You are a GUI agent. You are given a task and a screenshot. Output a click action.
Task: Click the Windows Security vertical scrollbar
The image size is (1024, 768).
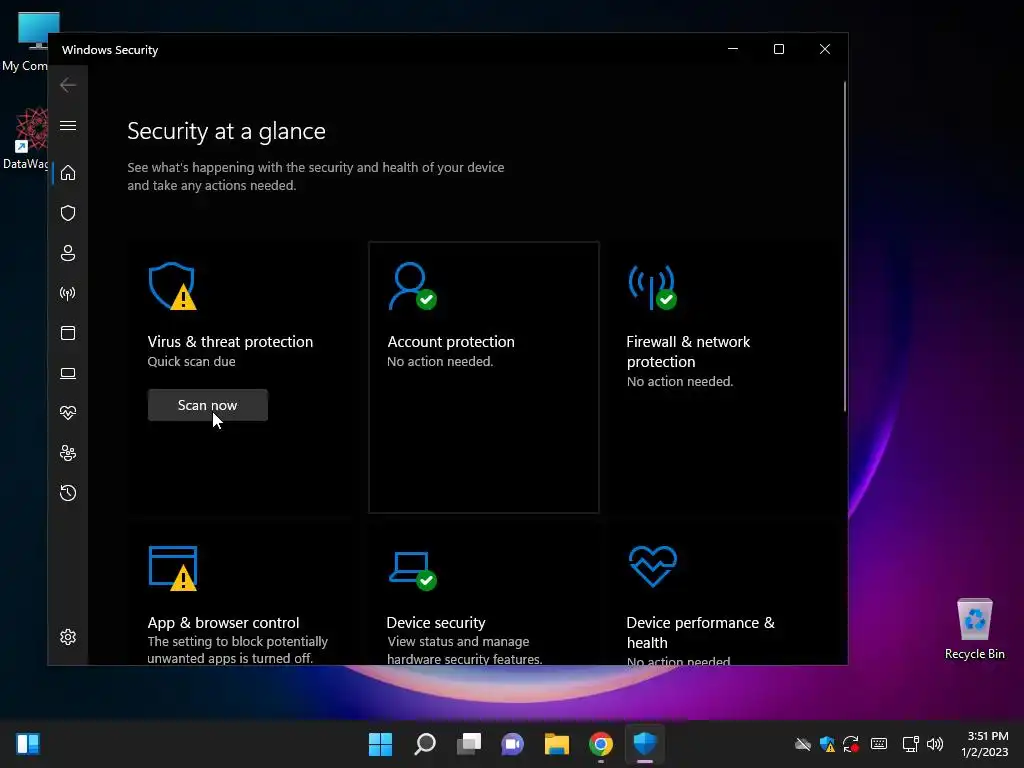(844, 246)
